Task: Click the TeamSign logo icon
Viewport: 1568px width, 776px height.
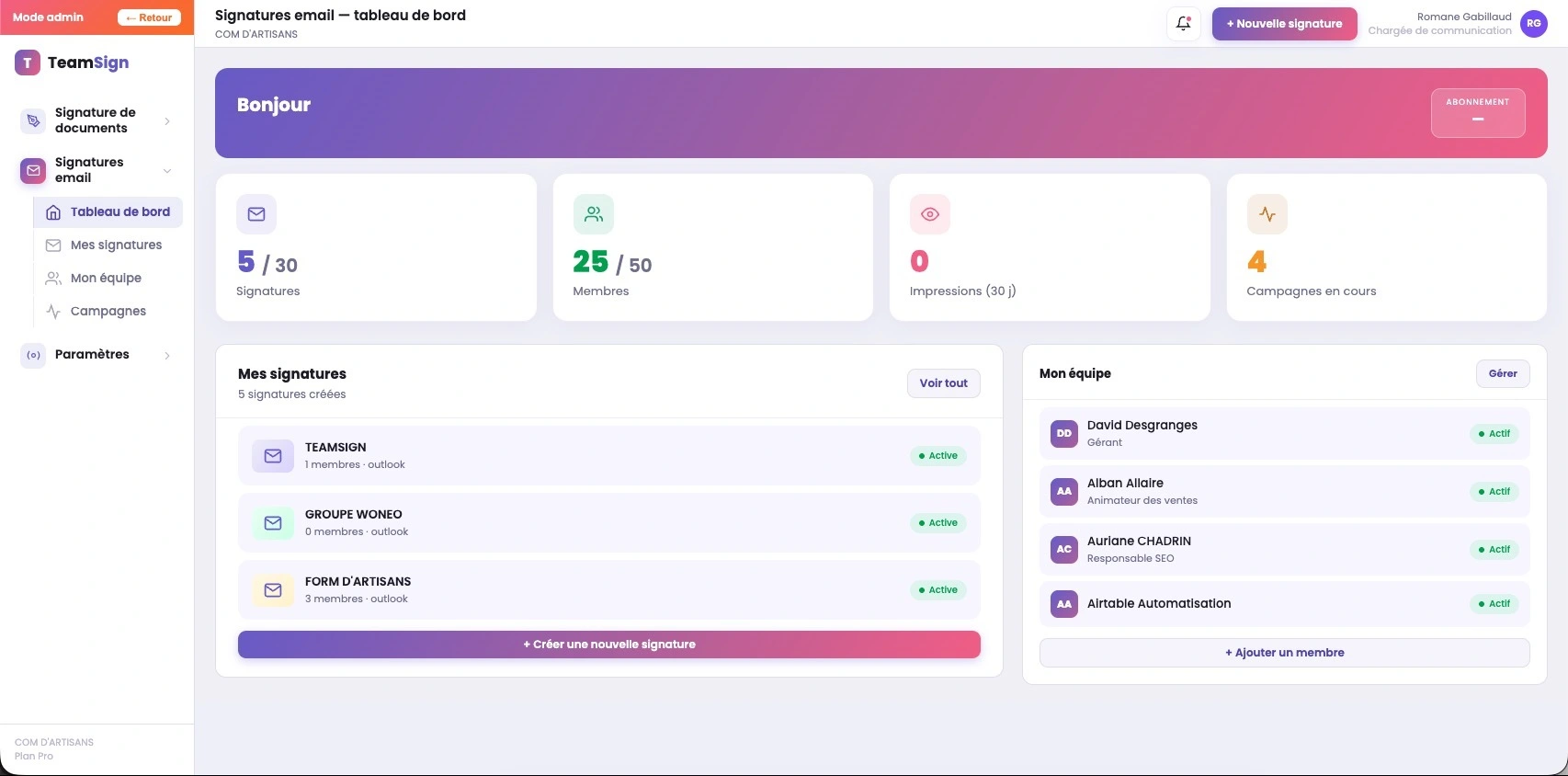Action: (x=28, y=63)
